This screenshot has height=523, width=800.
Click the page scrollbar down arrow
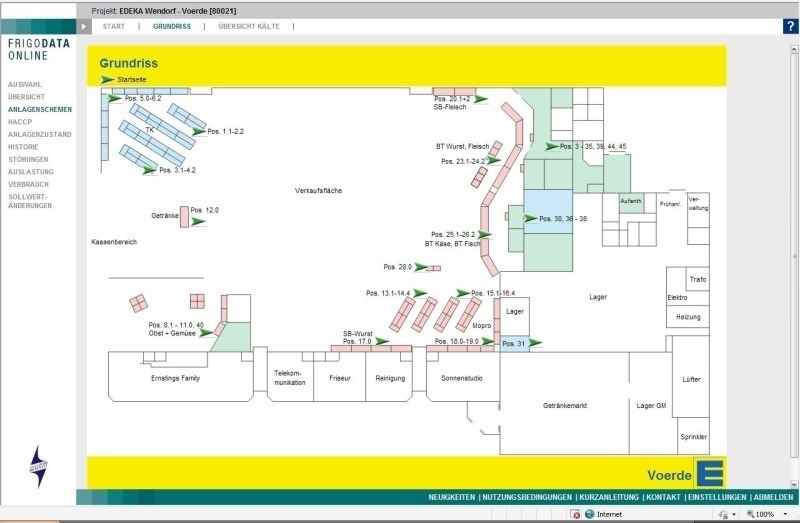point(794,484)
